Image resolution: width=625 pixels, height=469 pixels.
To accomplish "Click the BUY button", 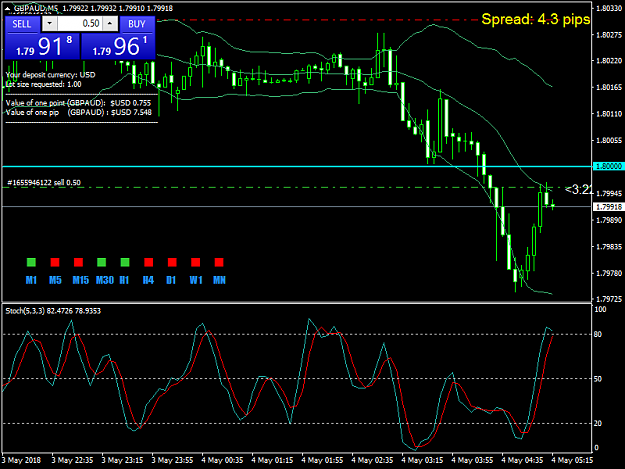I will (x=137, y=24).
